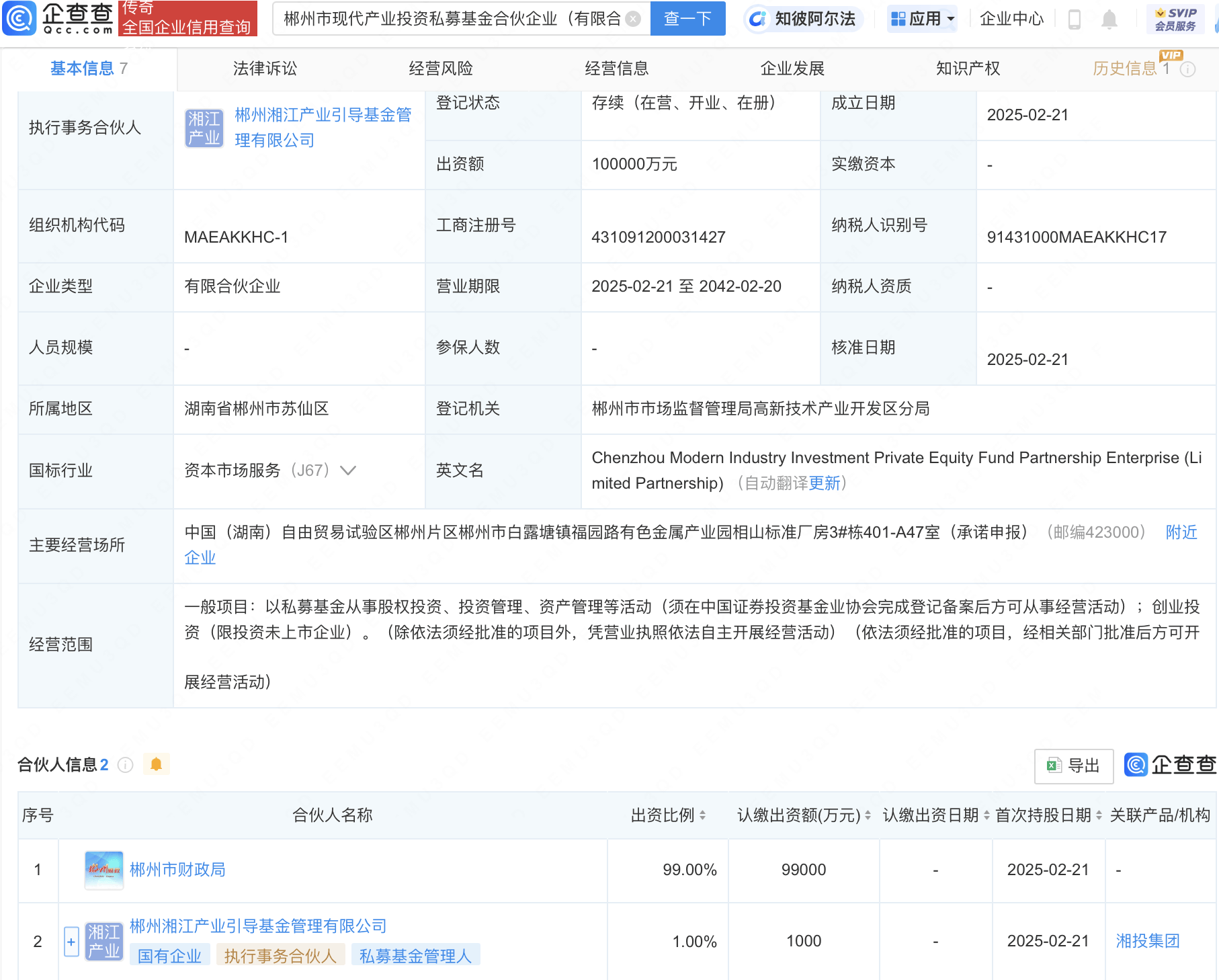The height and width of the screenshot is (980, 1219).
Task: Click the 关联产品/机构 column header
Action: [x=1160, y=815]
